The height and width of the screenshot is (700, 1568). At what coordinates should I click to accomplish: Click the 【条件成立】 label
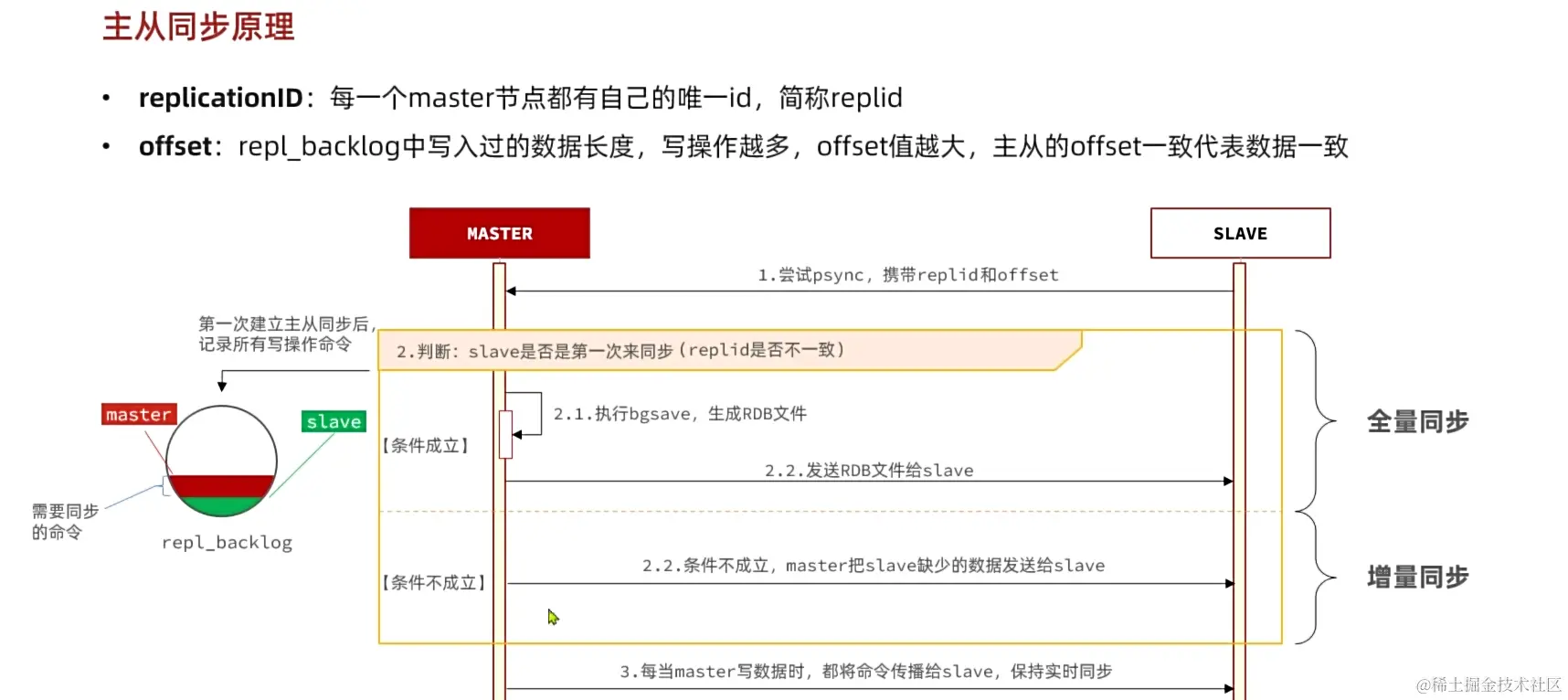click(x=426, y=446)
